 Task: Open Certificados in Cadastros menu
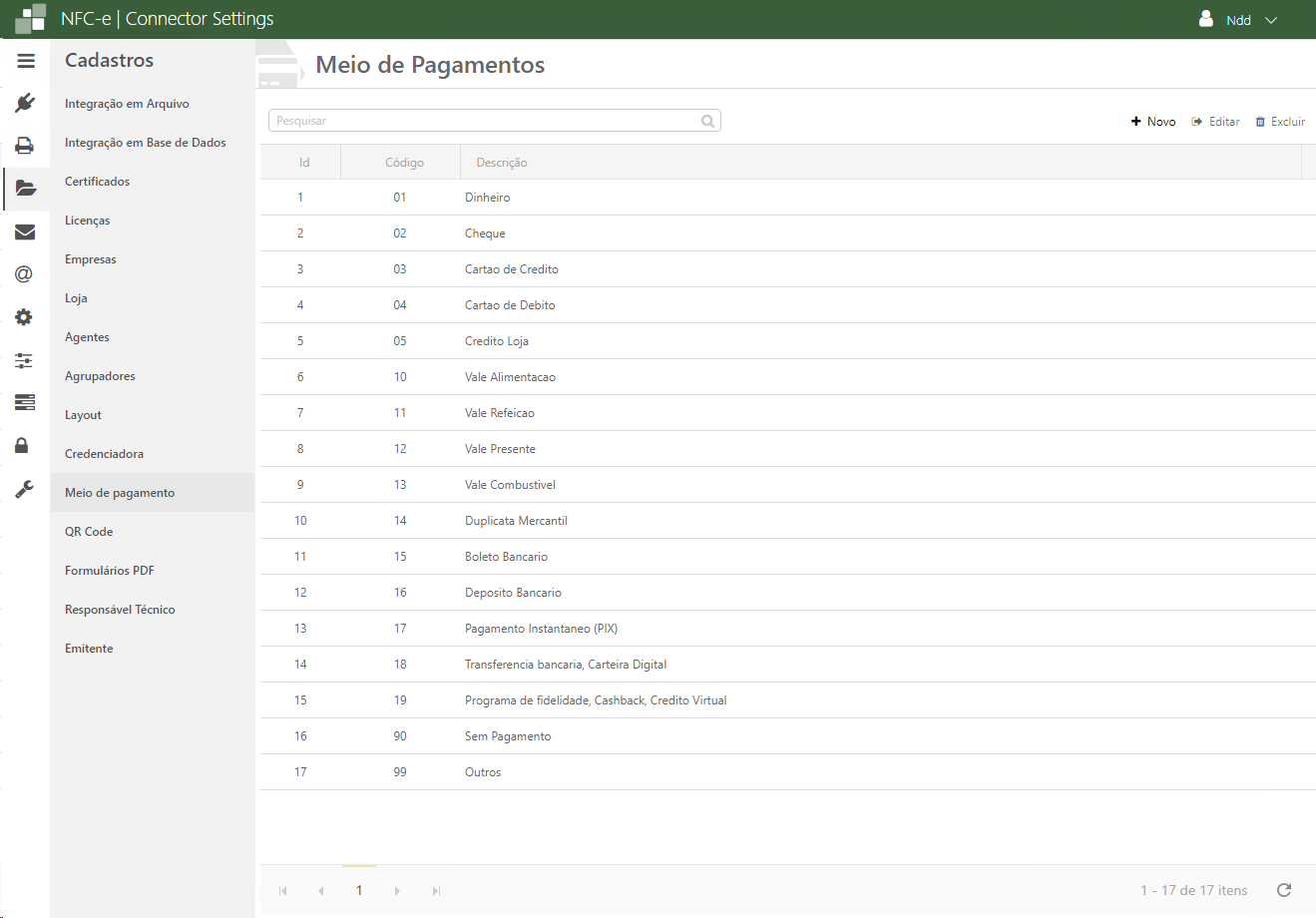pos(98,182)
